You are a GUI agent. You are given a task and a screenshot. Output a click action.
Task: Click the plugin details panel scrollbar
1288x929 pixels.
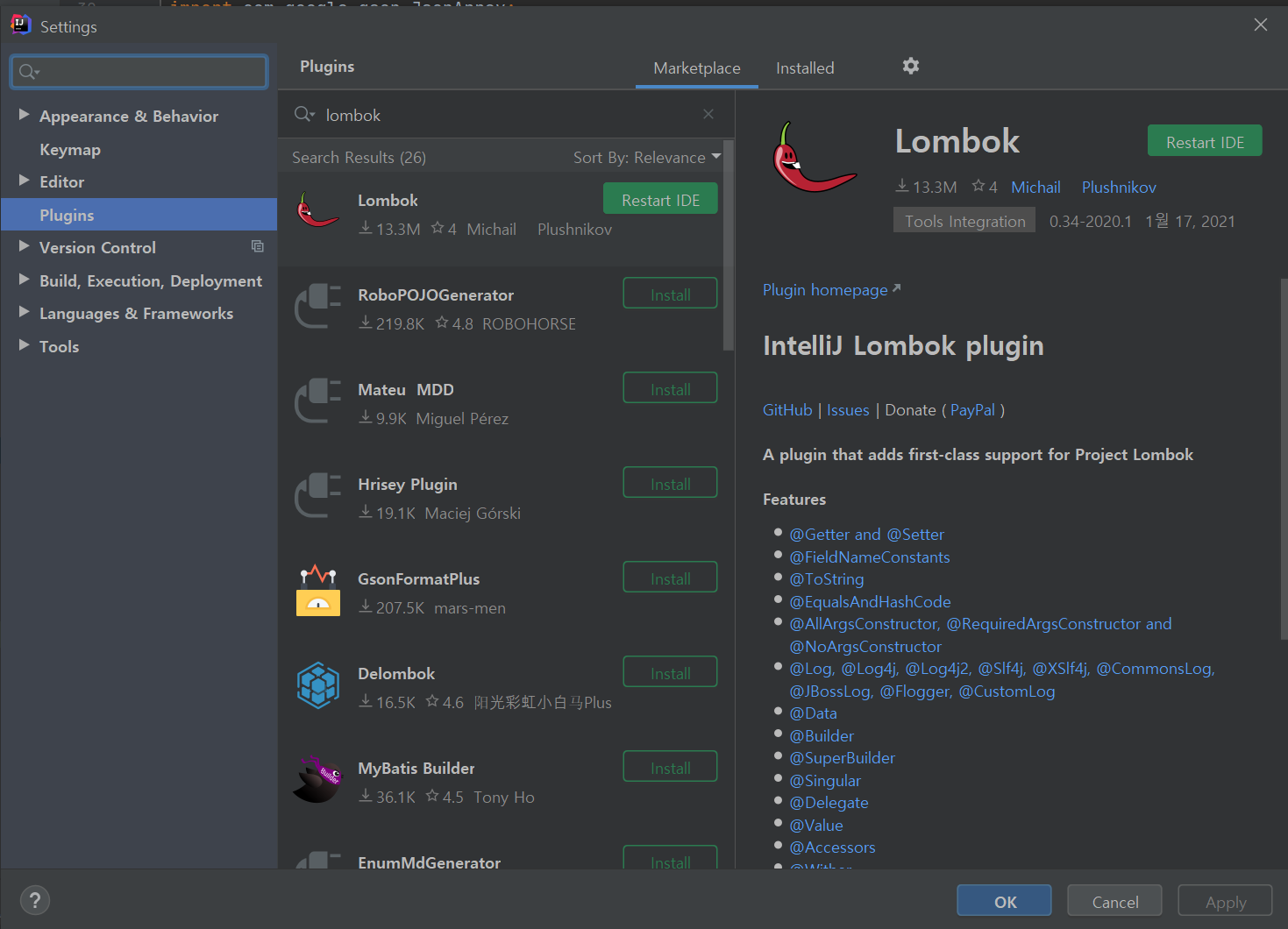coord(1284,458)
